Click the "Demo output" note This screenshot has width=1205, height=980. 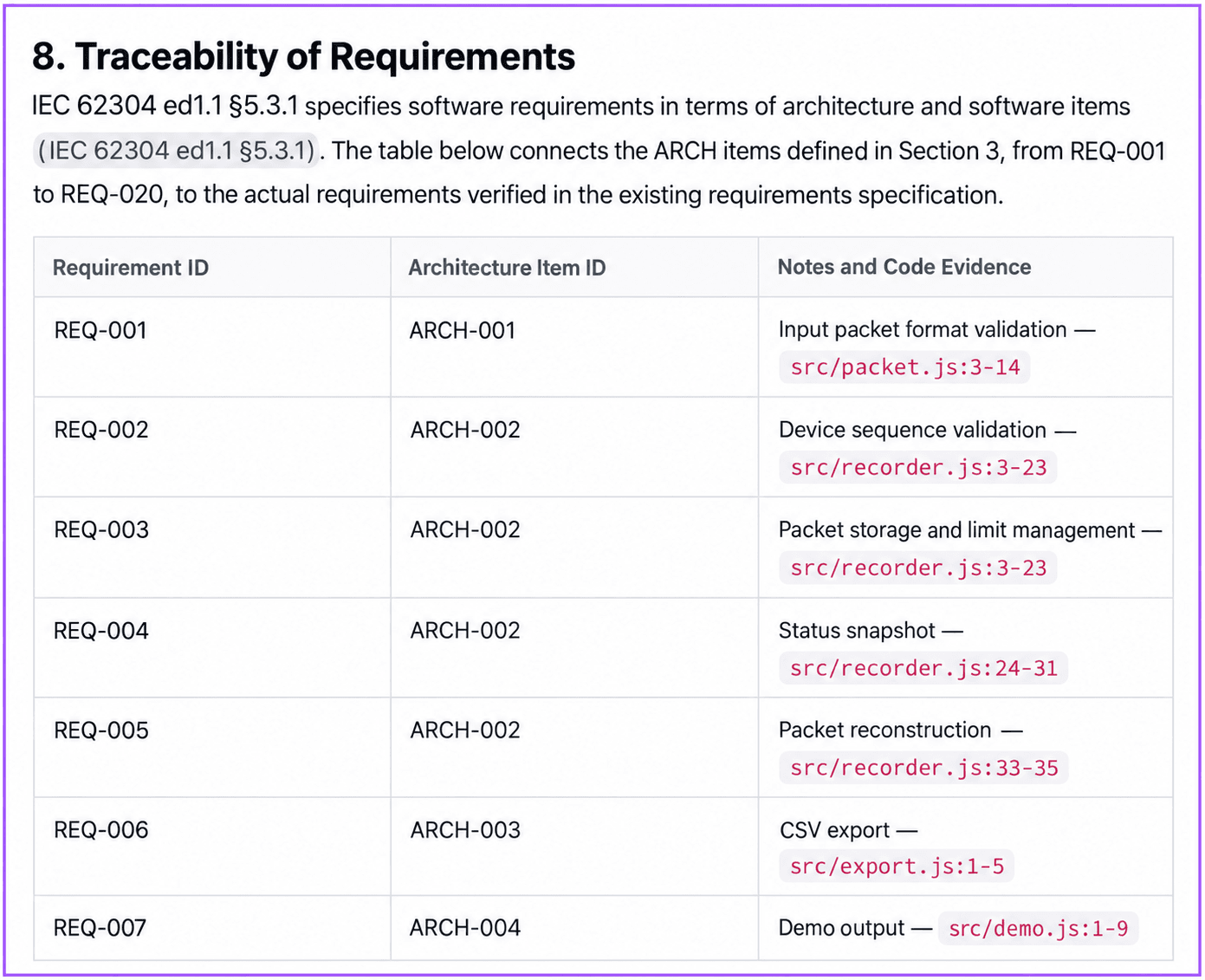click(841, 928)
